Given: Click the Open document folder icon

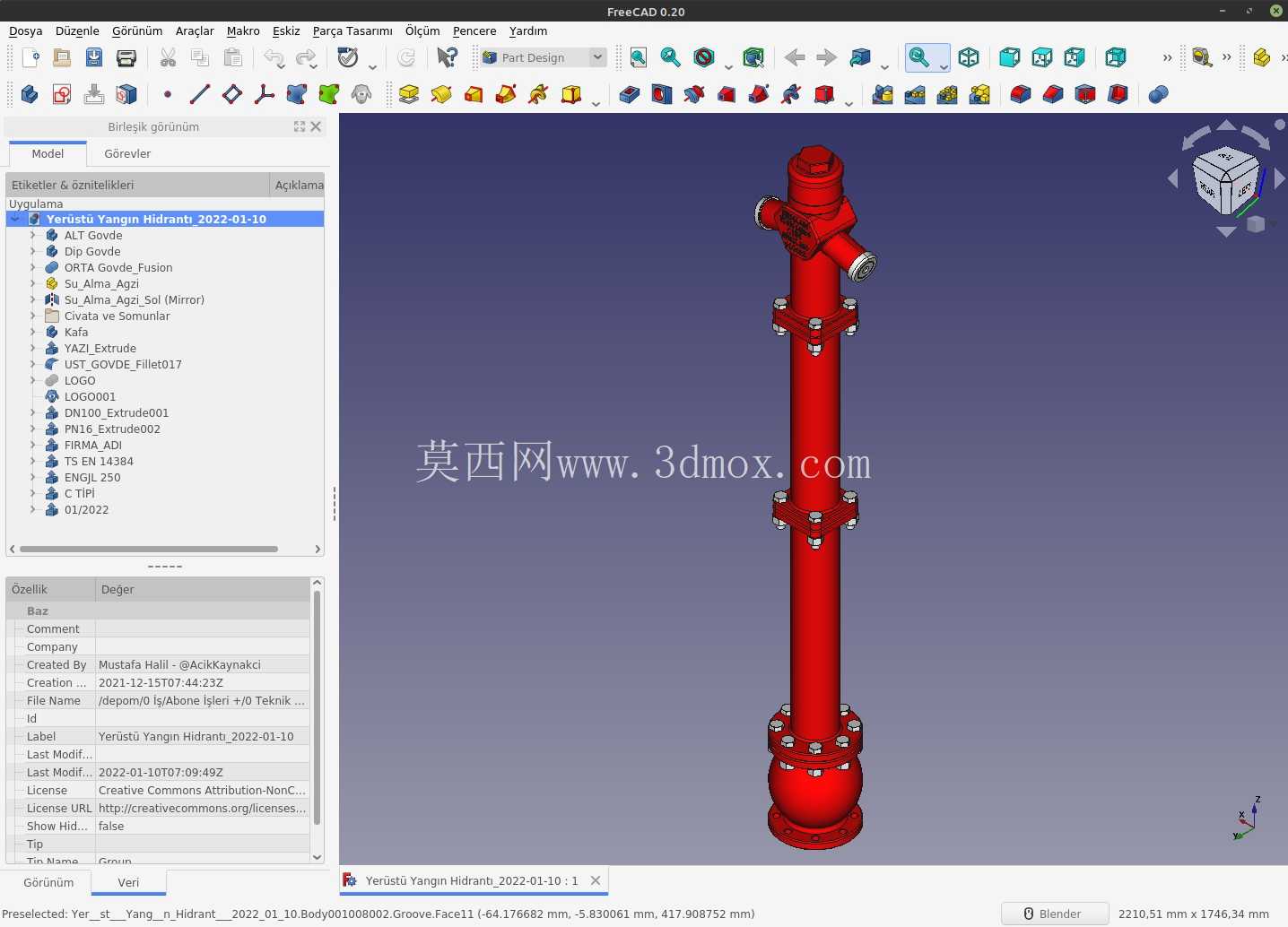Looking at the screenshot, I should [62, 58].
